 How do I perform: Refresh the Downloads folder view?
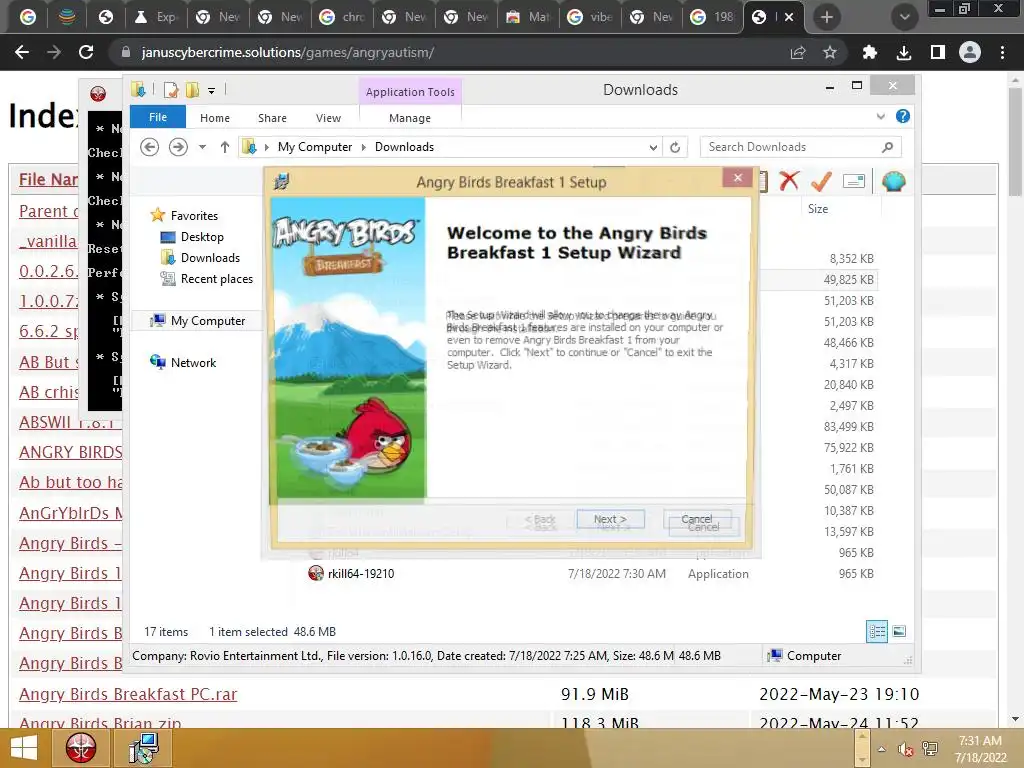point(675,147)
